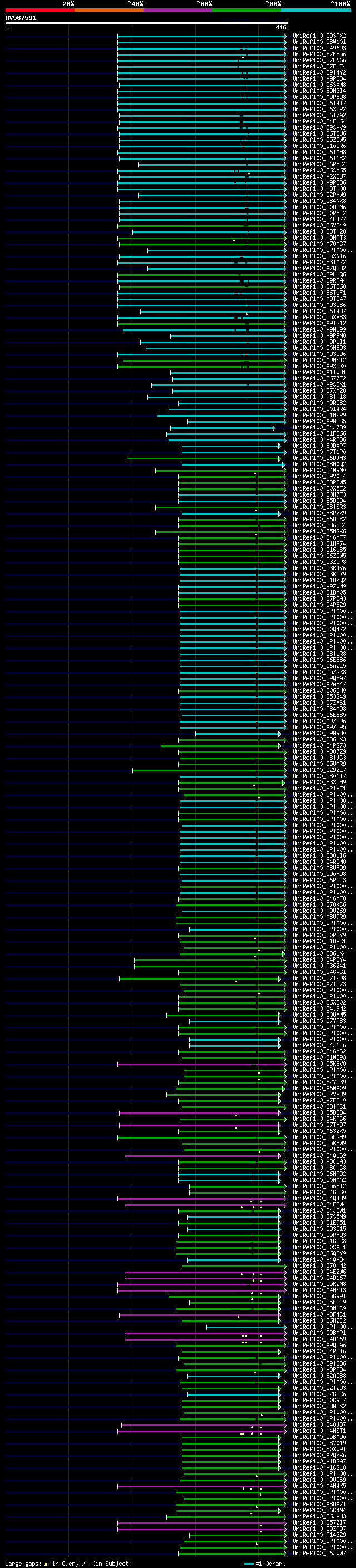This screenshot has width=356, height=1568.
Task: Select the UniRef100_Q7PQA3 label
Action: 319,598
